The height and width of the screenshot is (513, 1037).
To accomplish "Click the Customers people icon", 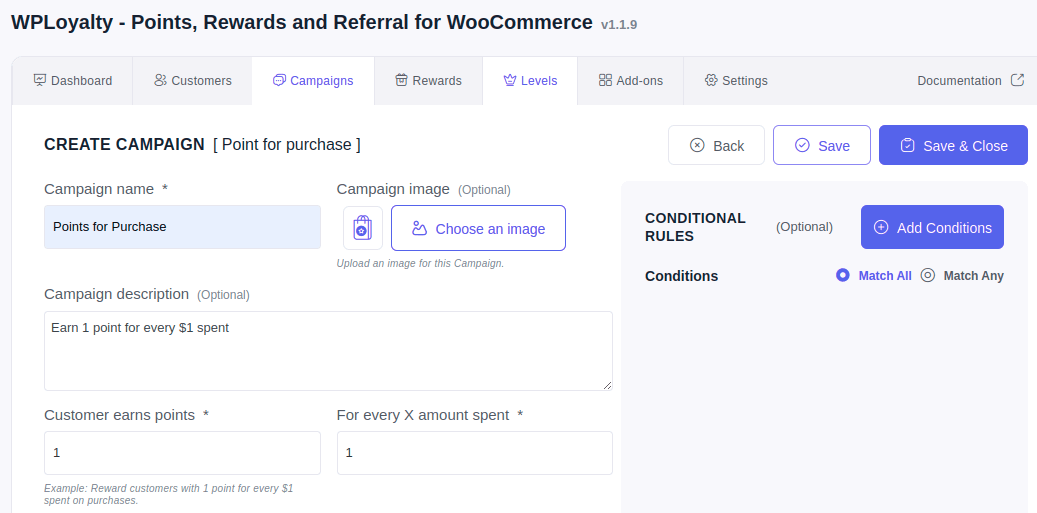I will click(160, 80).
